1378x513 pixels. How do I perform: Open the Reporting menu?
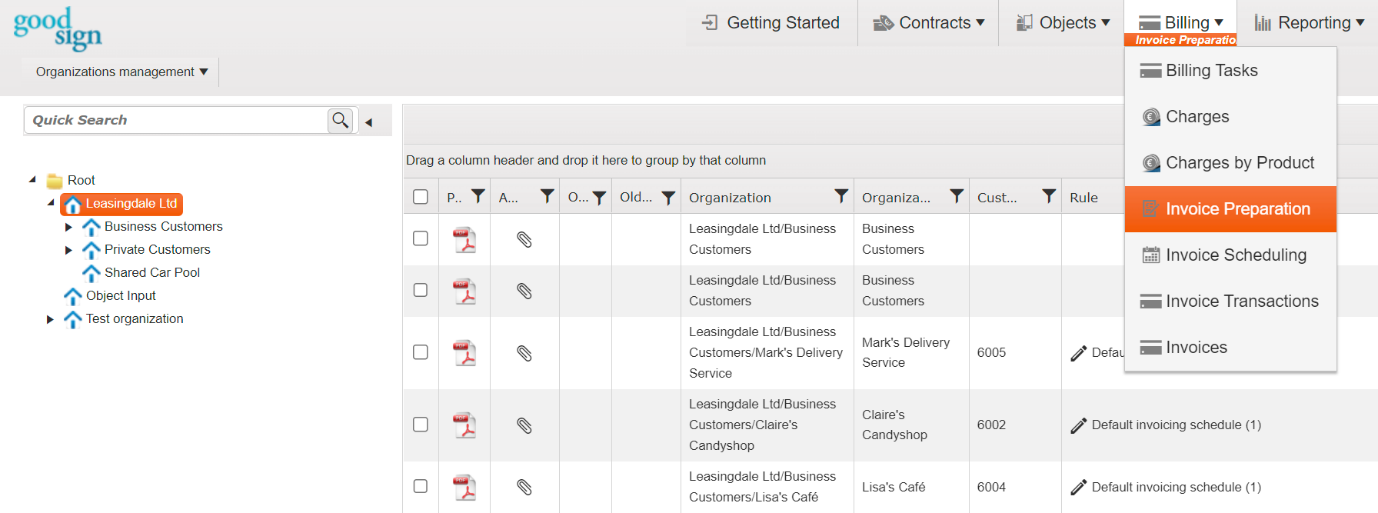1309,23
